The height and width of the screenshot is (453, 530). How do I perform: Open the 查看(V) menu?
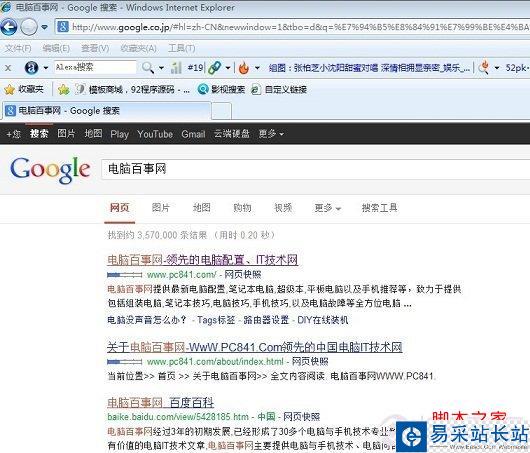95,48
